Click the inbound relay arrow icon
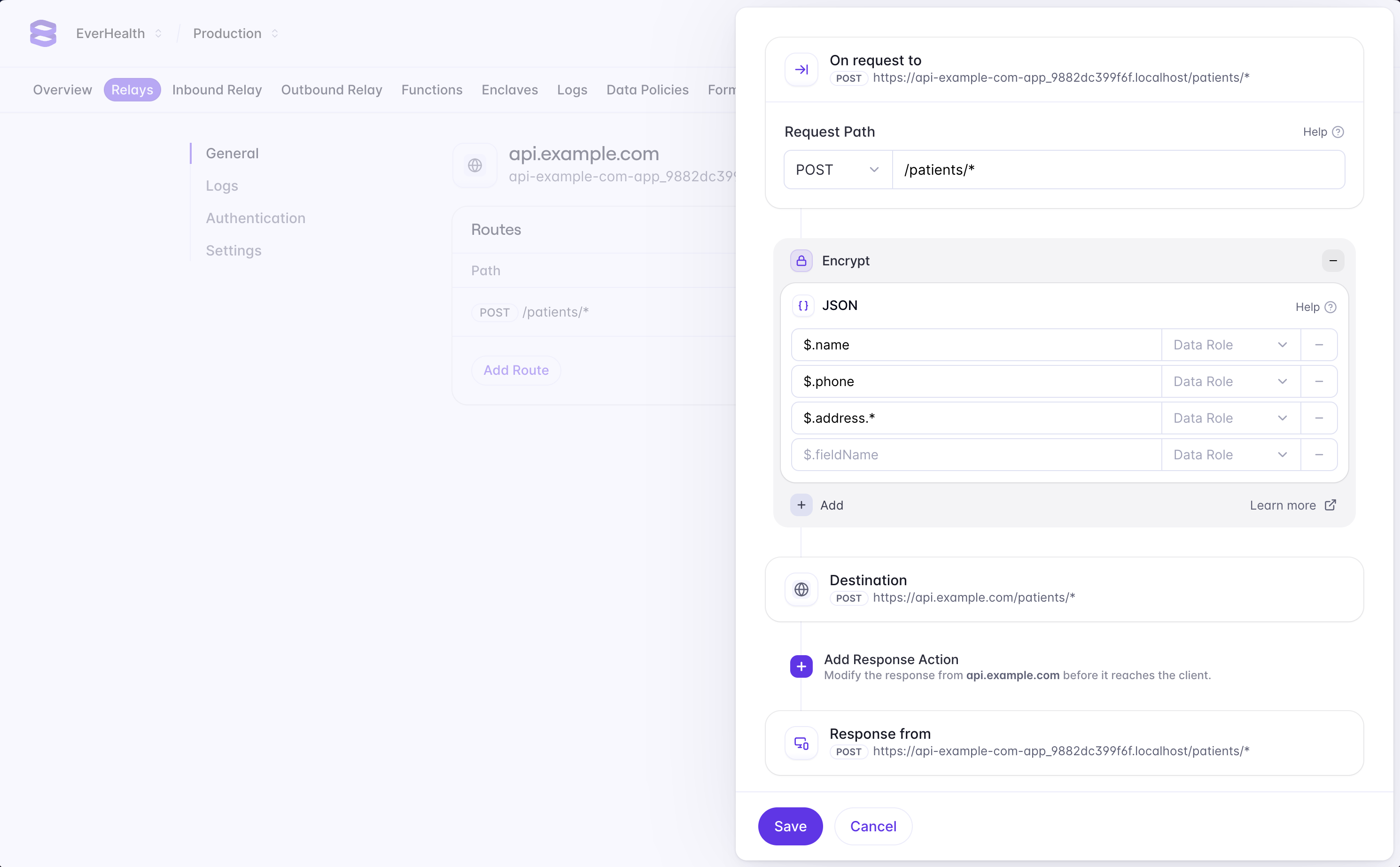 (800, 69)
